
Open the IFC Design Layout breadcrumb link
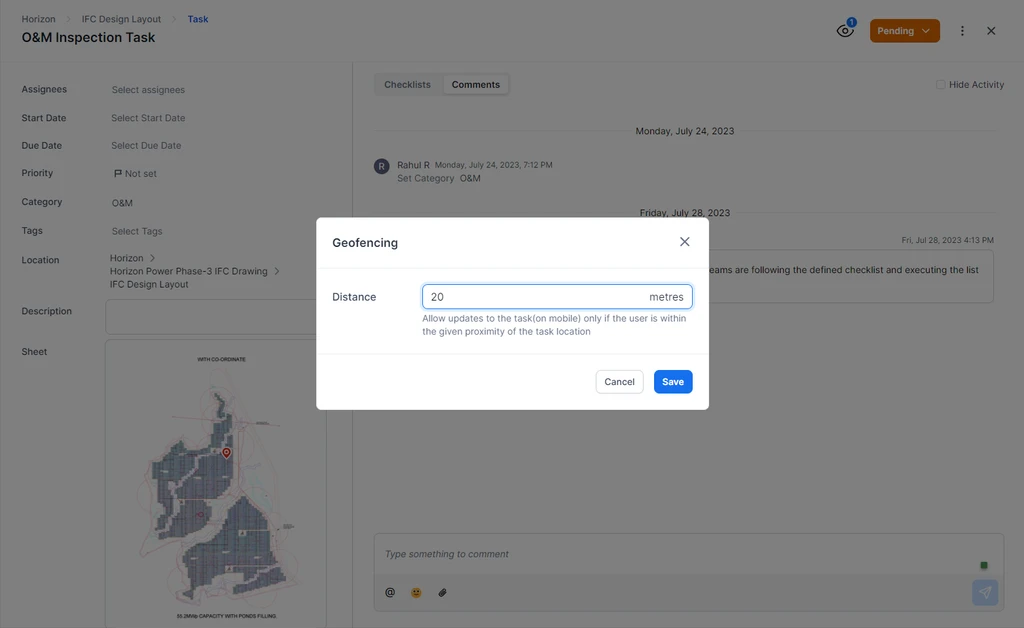121,19
